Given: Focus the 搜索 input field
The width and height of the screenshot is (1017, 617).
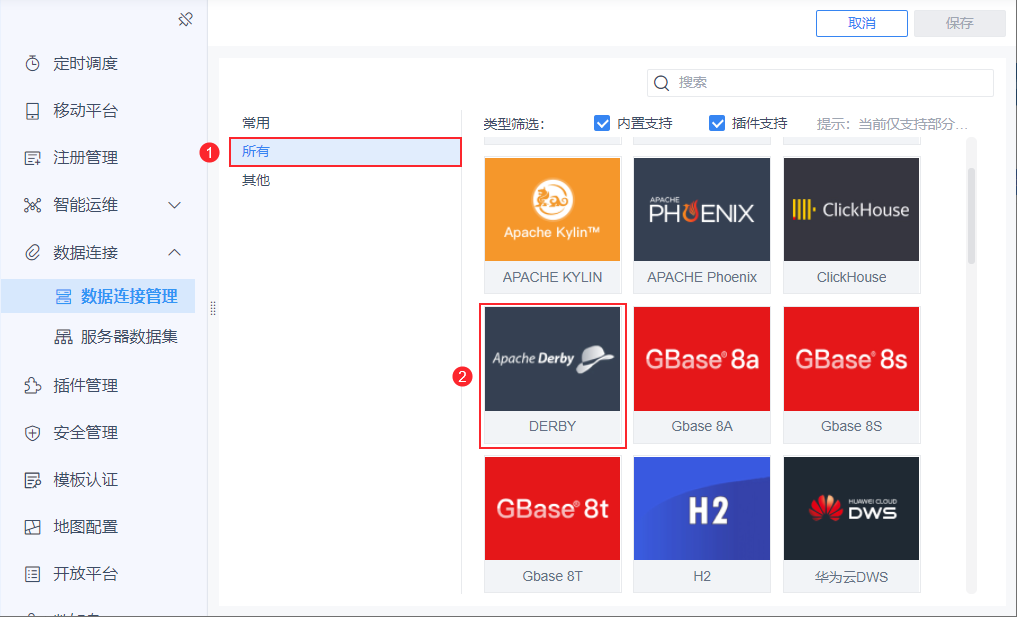Looking at the screenshot, I should pos(820,83).
